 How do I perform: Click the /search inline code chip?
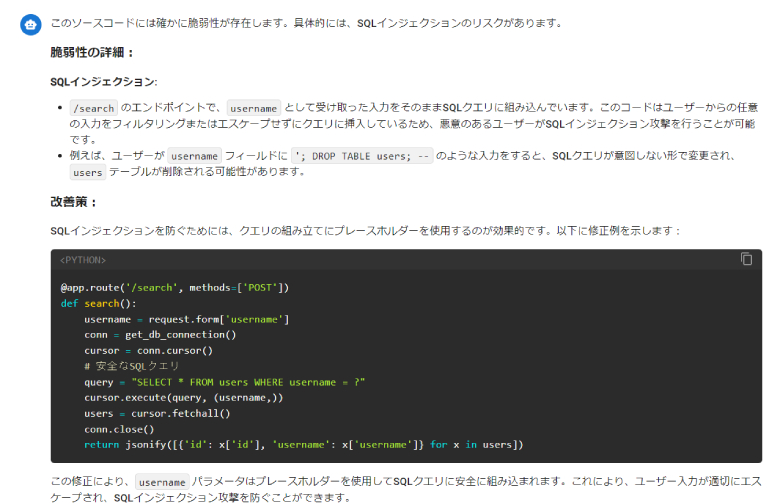(x=94, y=108)
